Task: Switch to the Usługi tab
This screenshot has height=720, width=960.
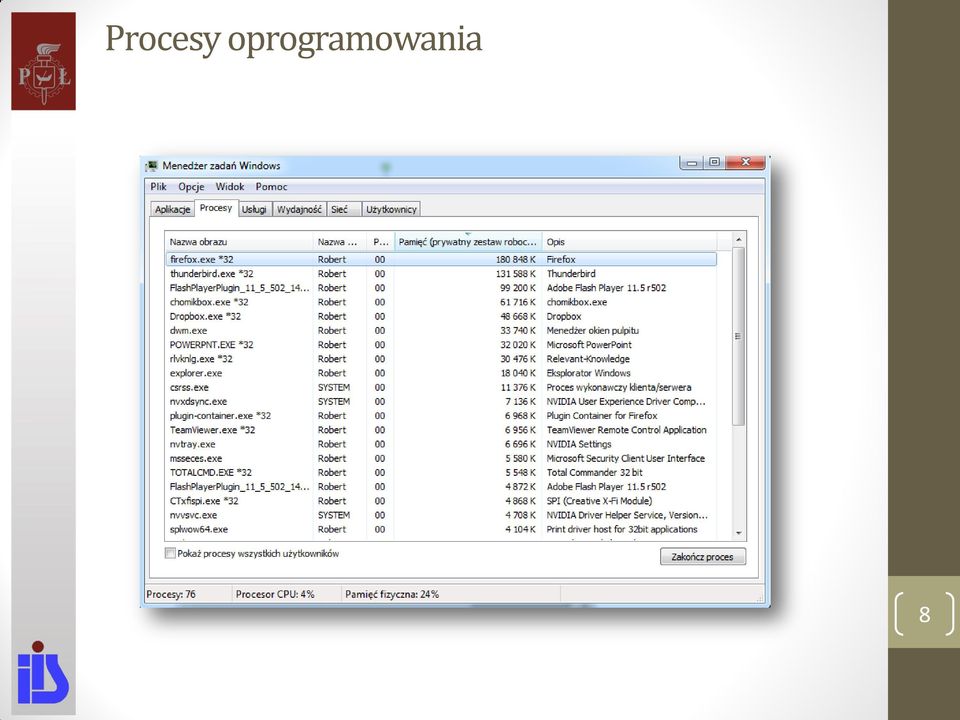Action: pyautogui.click(x=254, y=209)
